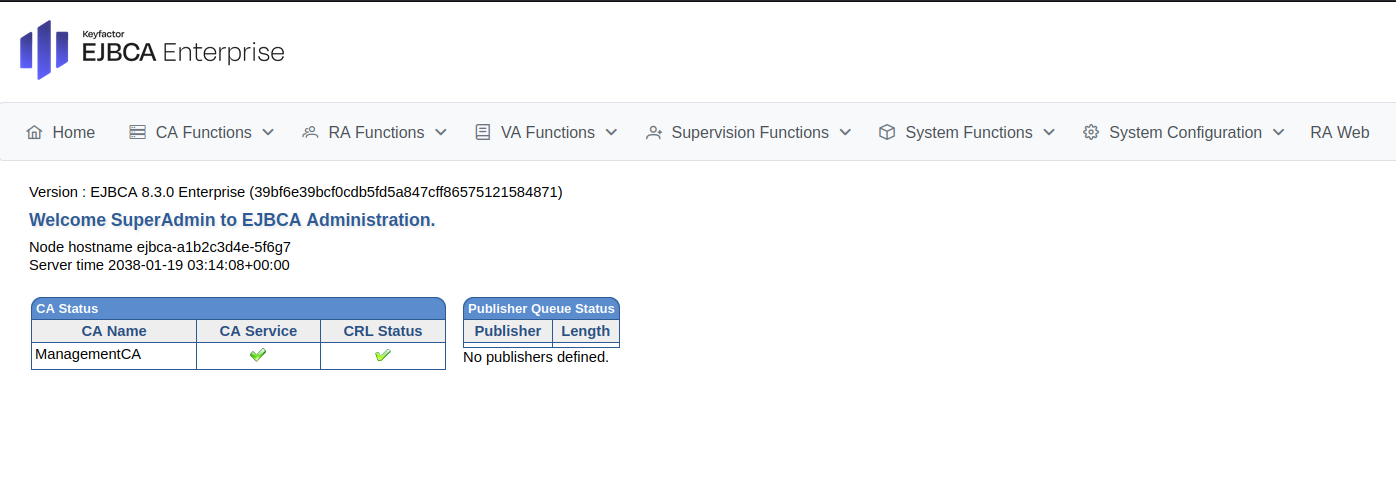
Task: Click the RA Functions people icon
Action: pos(310,132)
